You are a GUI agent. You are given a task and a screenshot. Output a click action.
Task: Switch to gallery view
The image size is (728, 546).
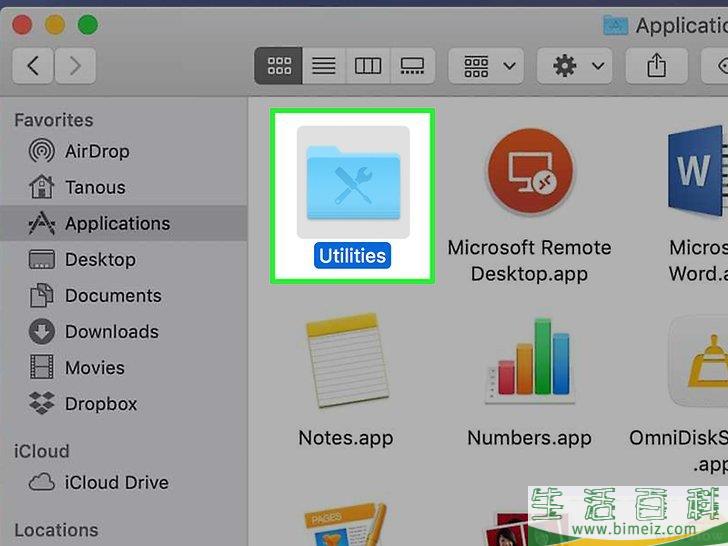412,66
